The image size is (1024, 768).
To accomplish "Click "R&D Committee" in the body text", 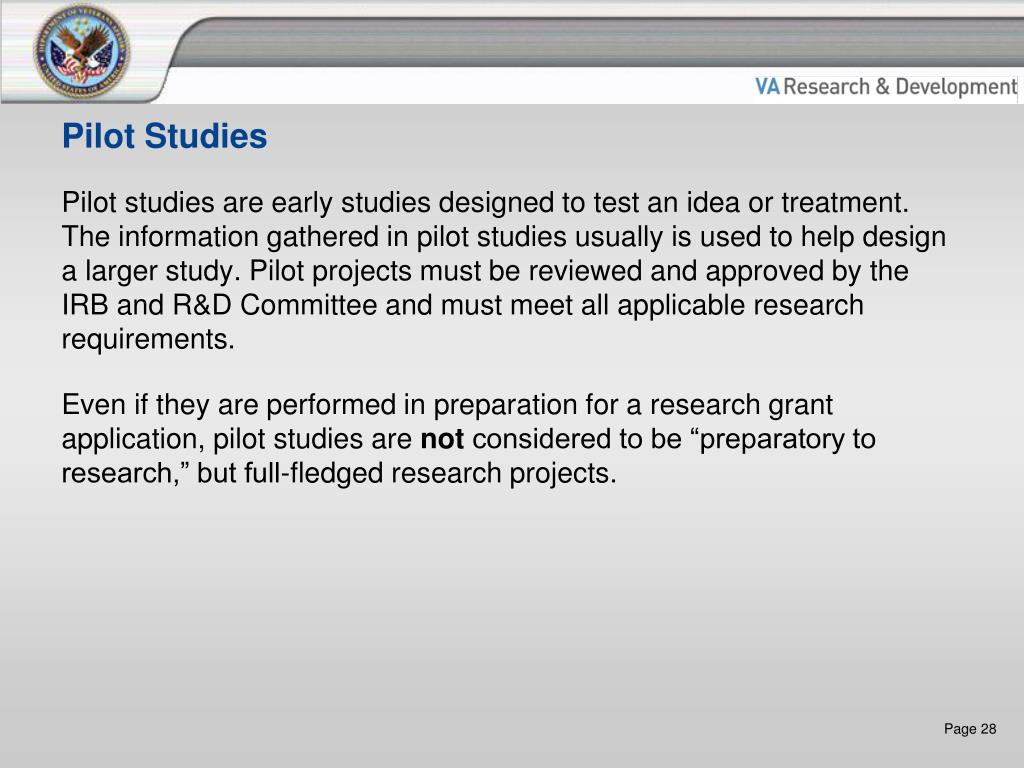I will 275,305.
